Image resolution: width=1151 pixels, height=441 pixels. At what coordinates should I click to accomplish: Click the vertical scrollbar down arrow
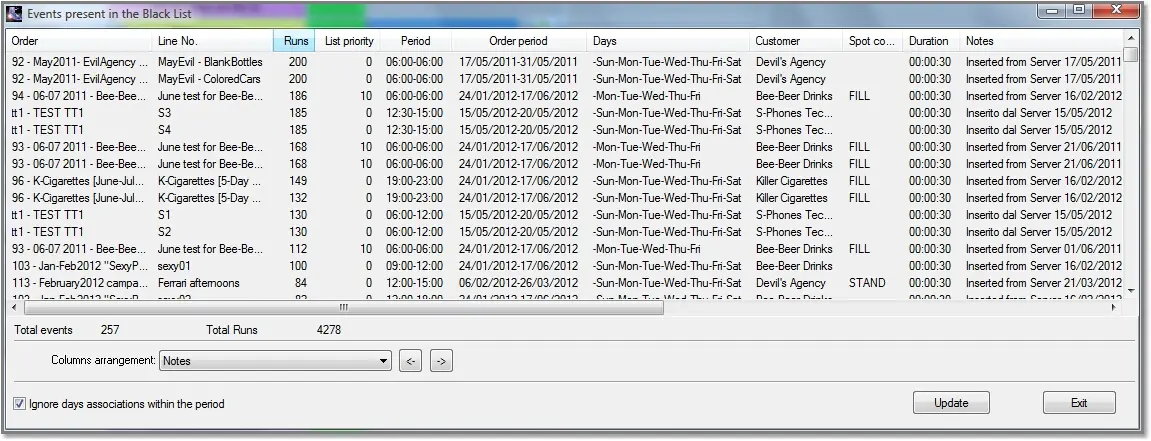point(1130,291)
